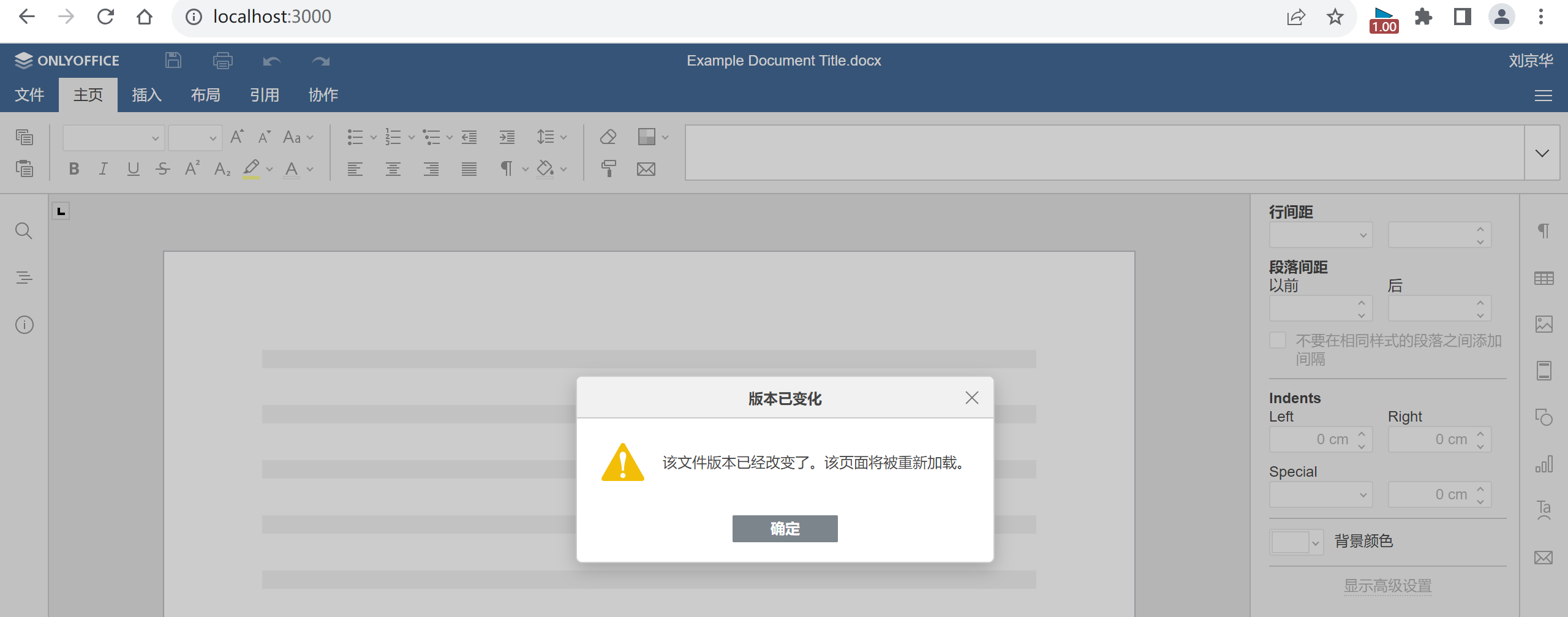Click the nonprinting characters pilcrow icon

click(506, 168)
